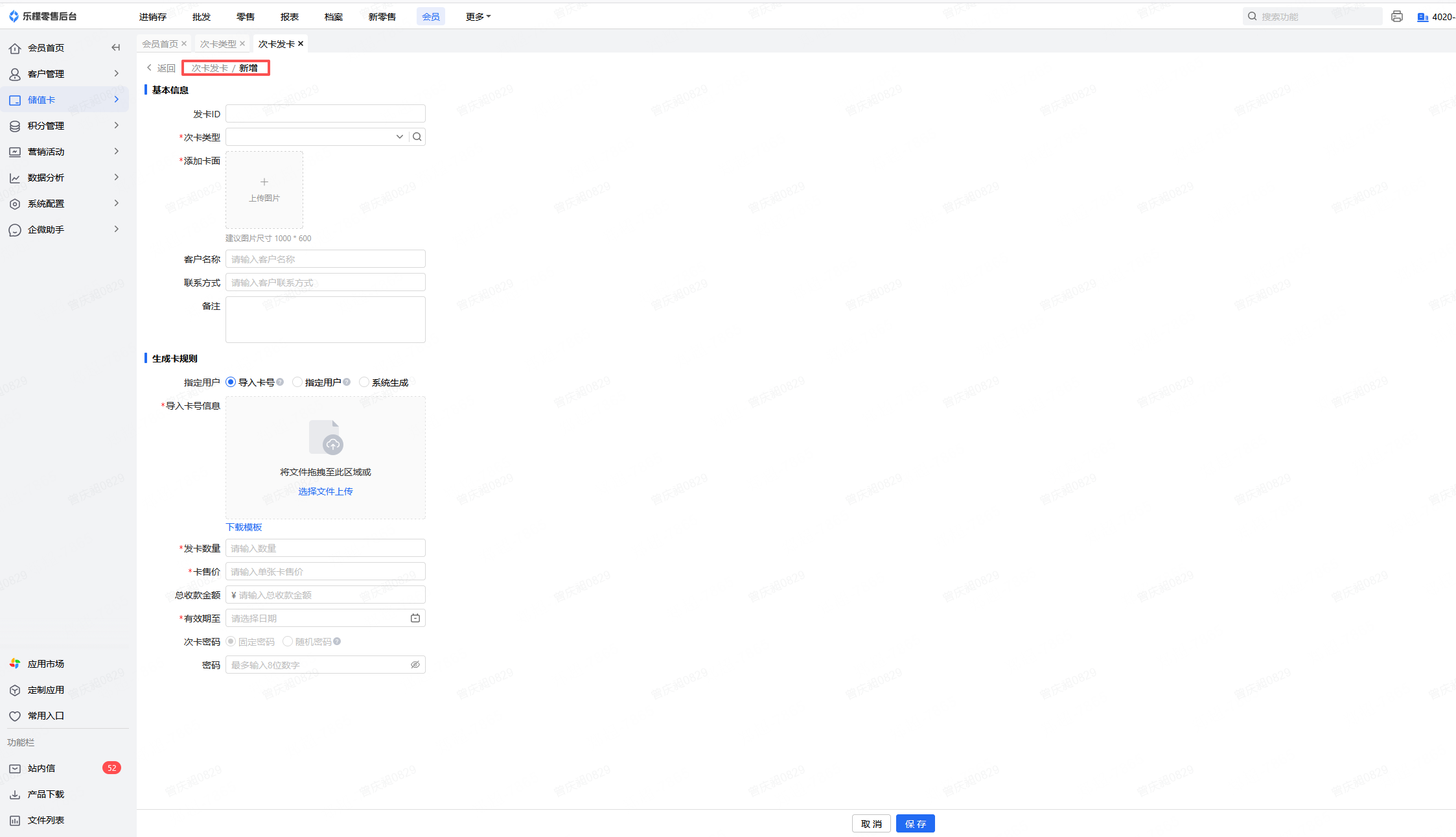Toggle password visibility eye icon
Viewport: 1456px width, 837px height.
pyautogui.click(x=415, y=665)
